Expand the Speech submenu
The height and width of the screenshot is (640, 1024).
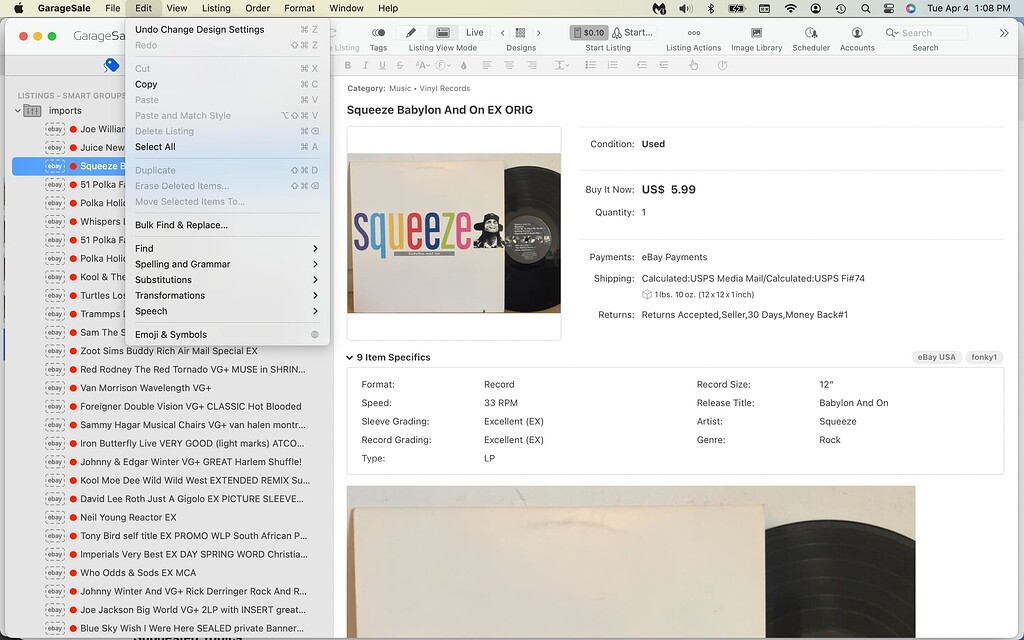[x=227, y=311]
